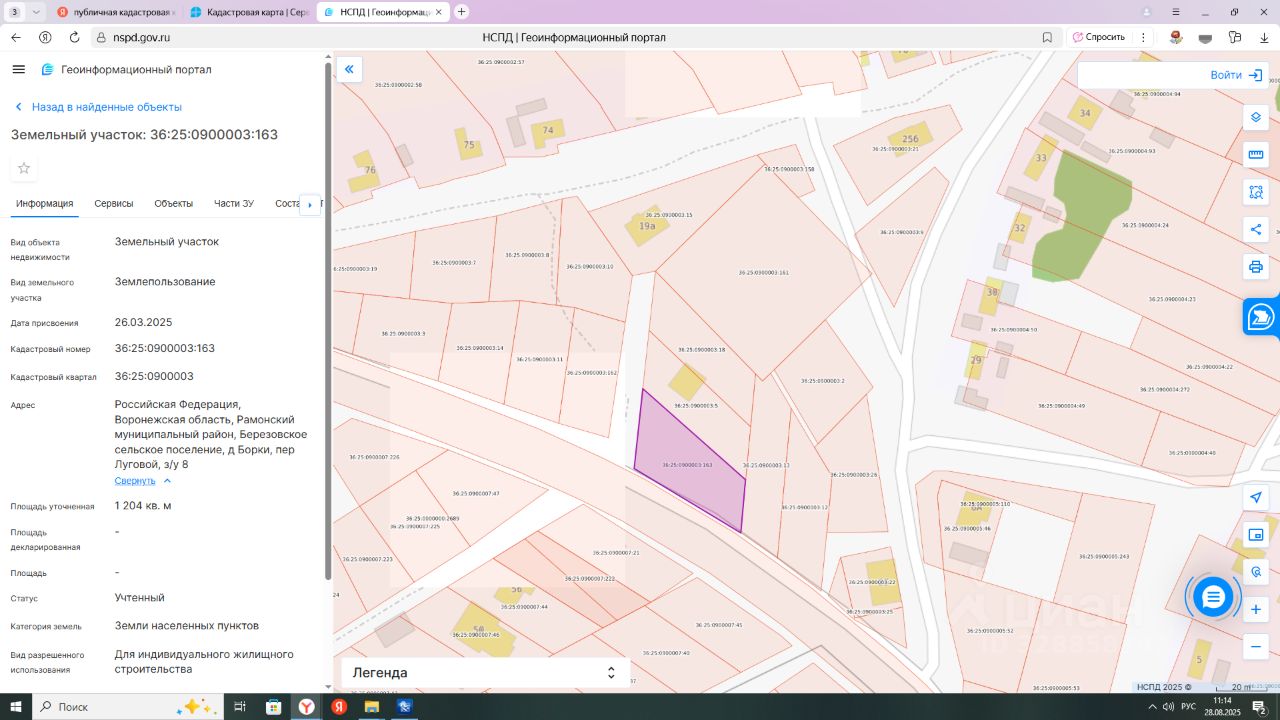This screenshot has height=720, width=1280.
Task: Open the chat support bubble
Action: click(1213, 597)
